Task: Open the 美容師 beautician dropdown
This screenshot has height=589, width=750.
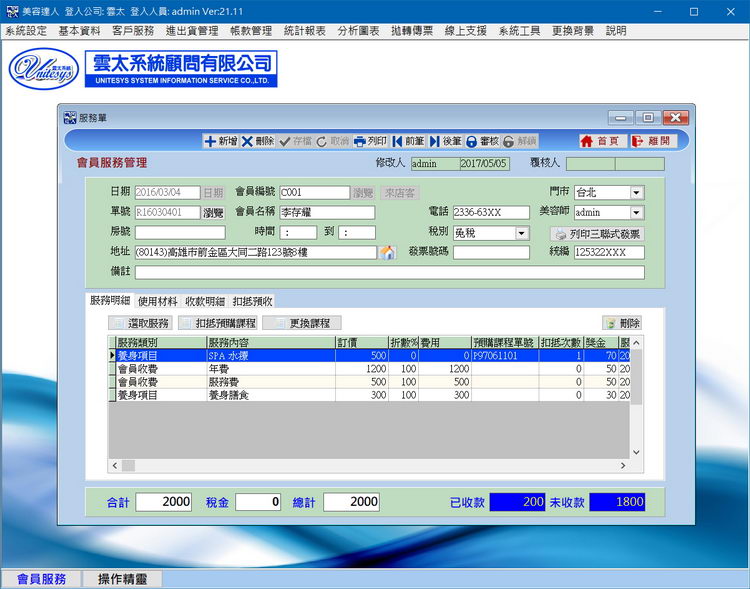Action: coord(637,213)
